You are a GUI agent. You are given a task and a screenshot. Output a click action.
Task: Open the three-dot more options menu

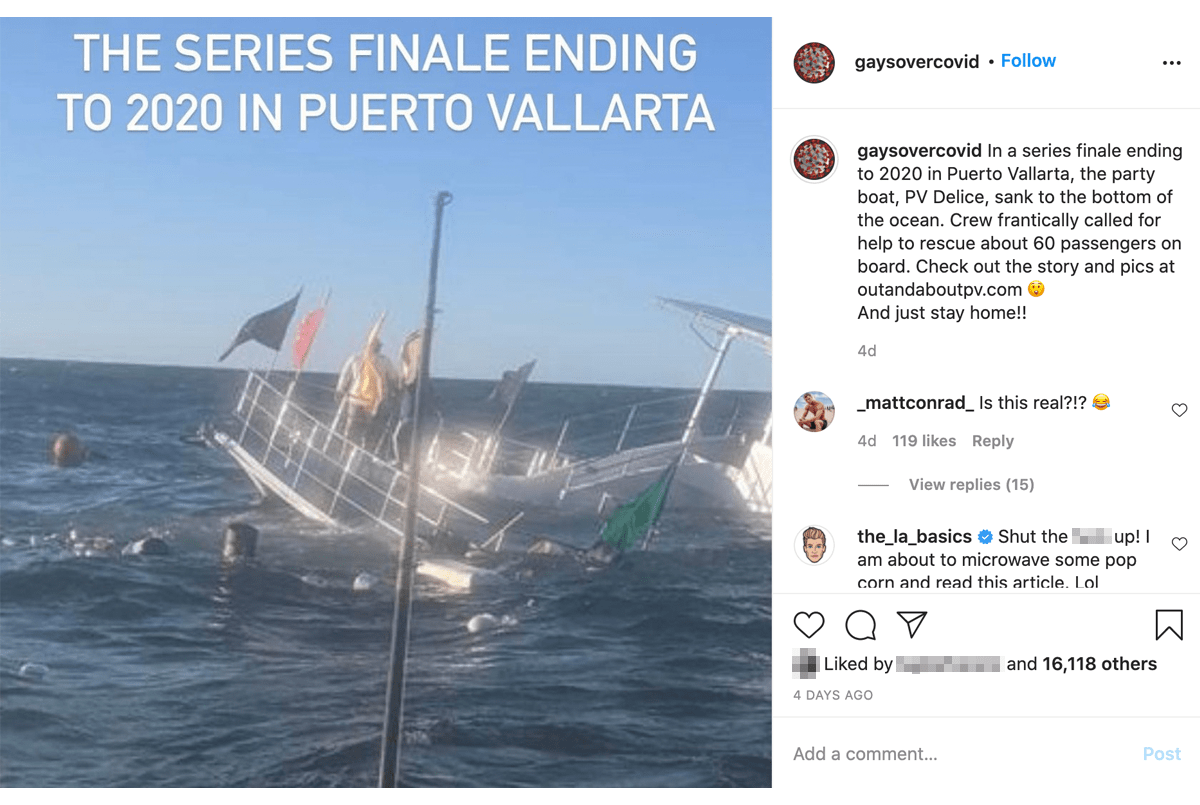(1171, 63)
